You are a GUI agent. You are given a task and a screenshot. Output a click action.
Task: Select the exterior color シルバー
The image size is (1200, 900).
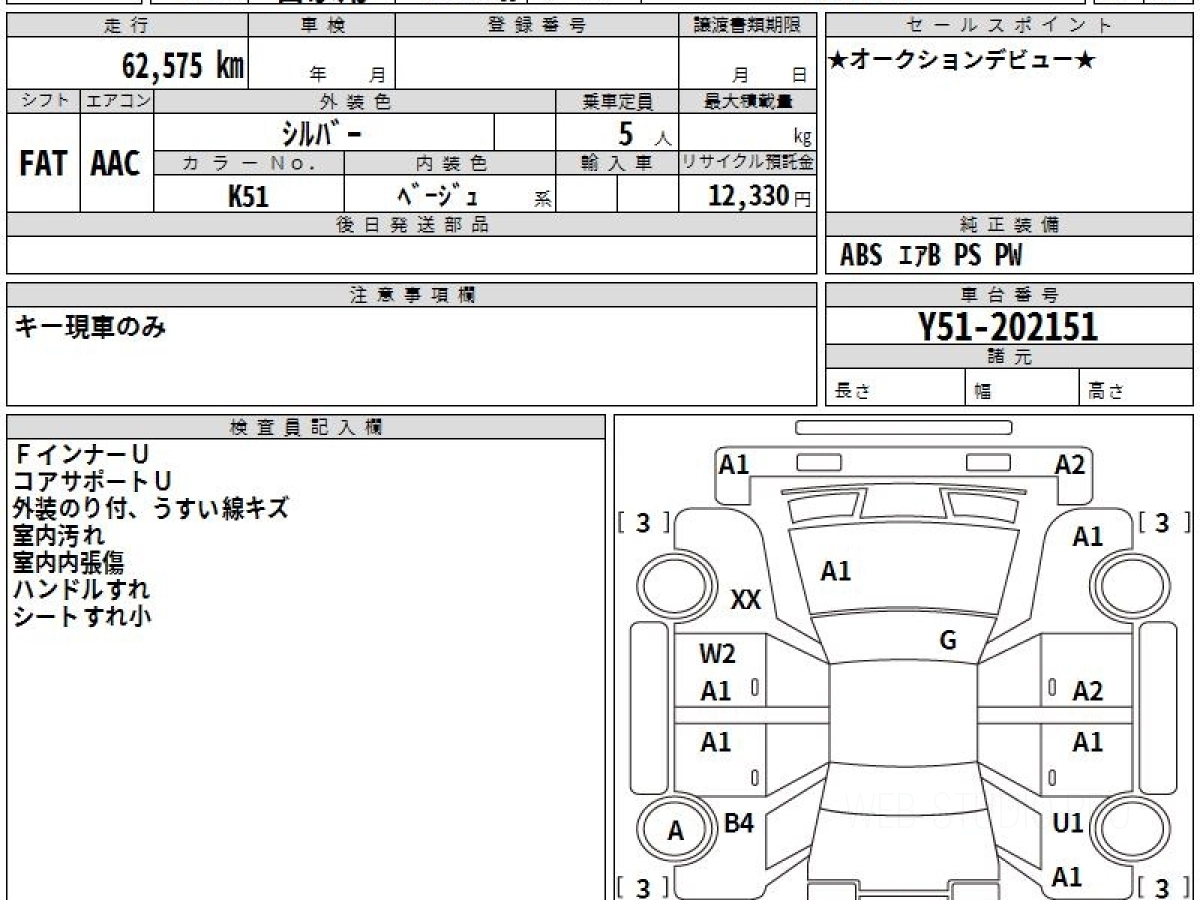click(x=320, y=132)
